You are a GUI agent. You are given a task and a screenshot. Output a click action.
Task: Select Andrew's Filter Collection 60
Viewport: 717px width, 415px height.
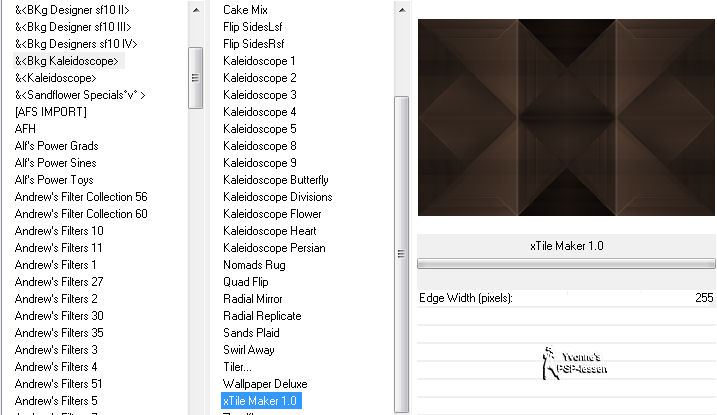pos(81,214)
